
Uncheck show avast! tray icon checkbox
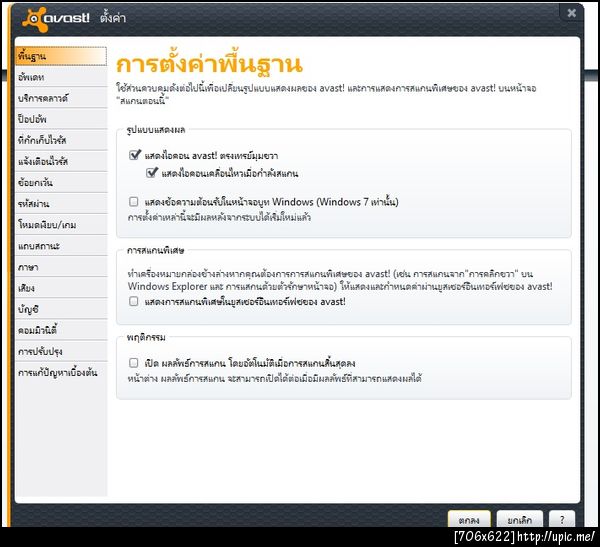click(x=134, y=155)
